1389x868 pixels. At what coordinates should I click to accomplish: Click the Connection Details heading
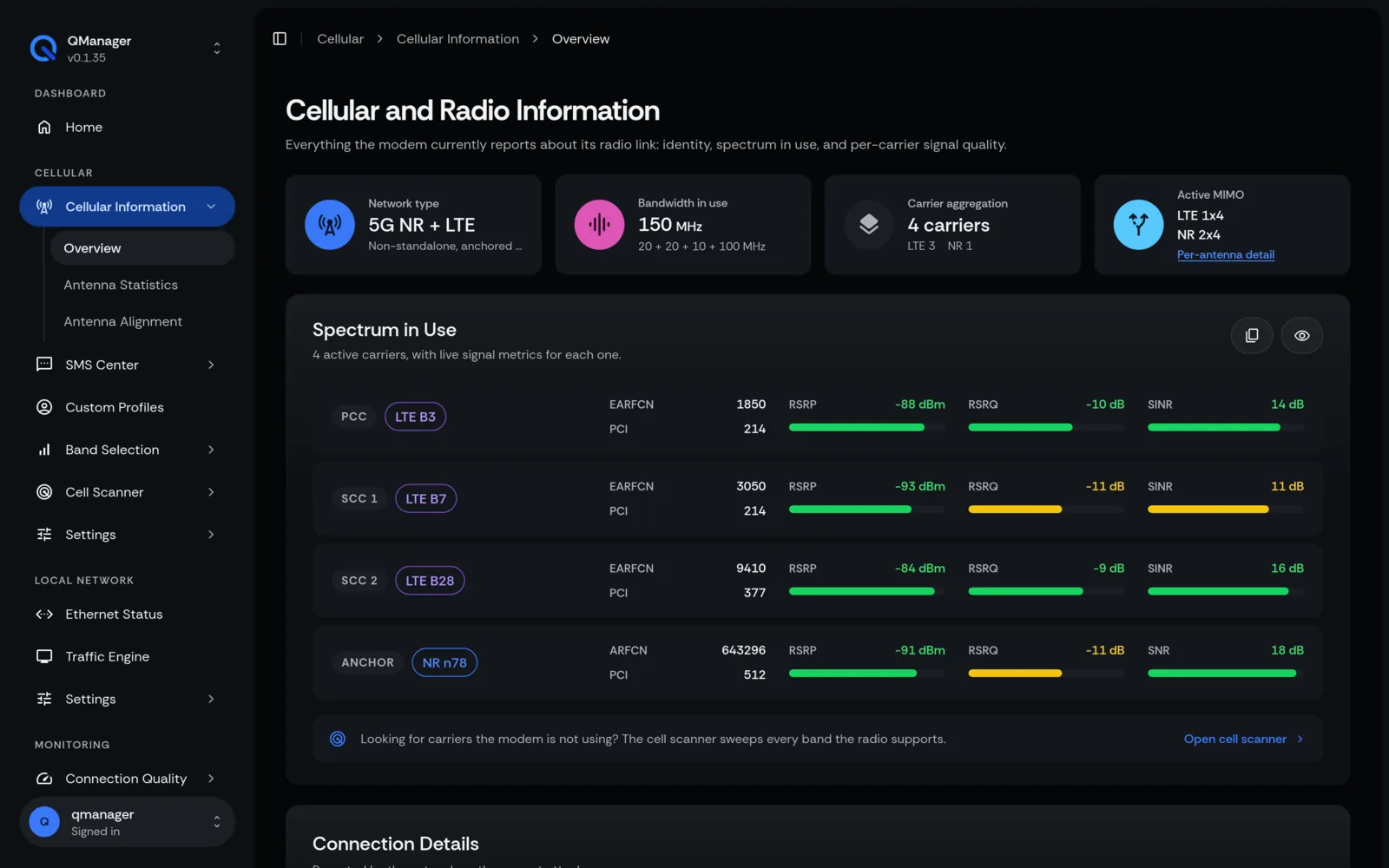(396, 844)
